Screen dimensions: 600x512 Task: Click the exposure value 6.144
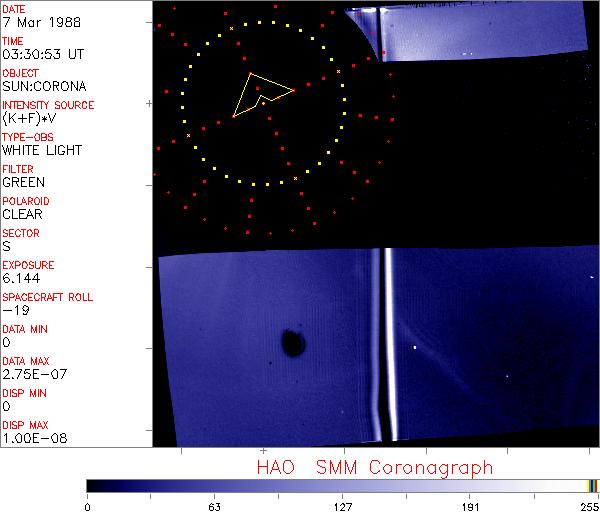coord(21,278)
